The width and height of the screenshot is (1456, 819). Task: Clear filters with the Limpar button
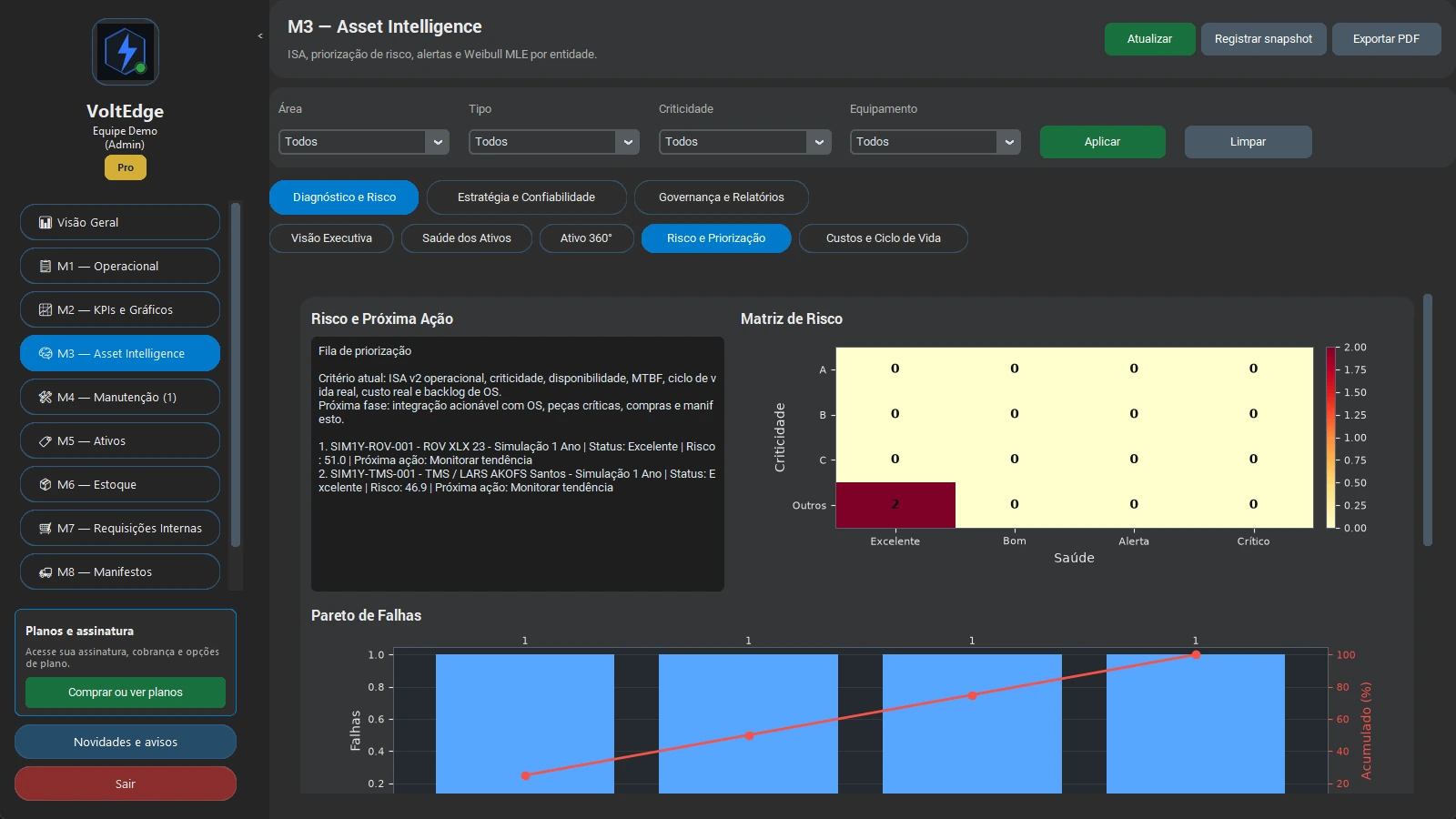tap(1248, 142)
